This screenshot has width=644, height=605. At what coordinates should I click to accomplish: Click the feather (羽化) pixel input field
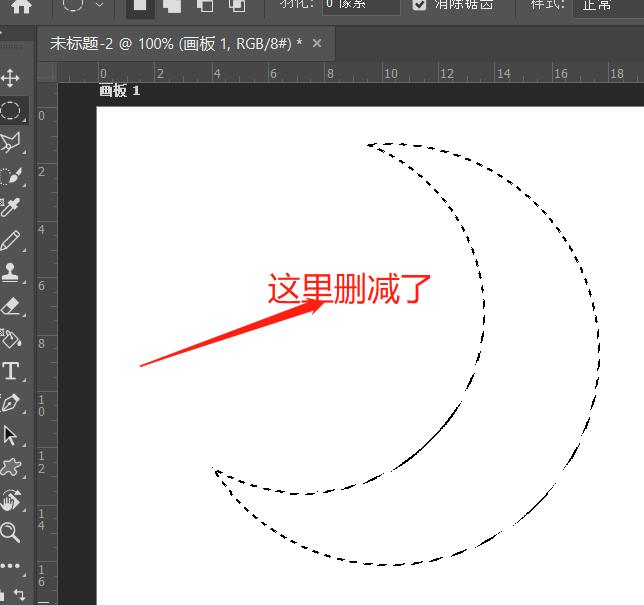360,5
